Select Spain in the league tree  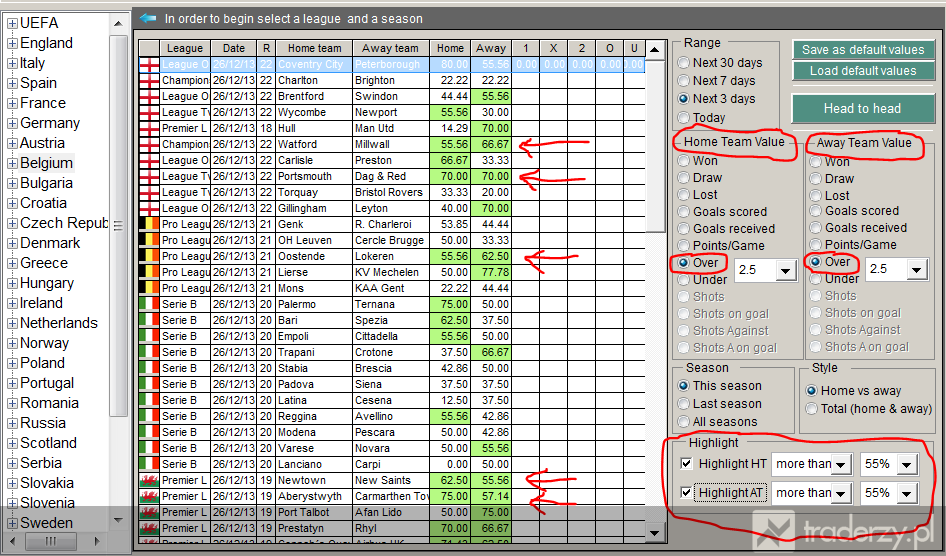[39, 83]
